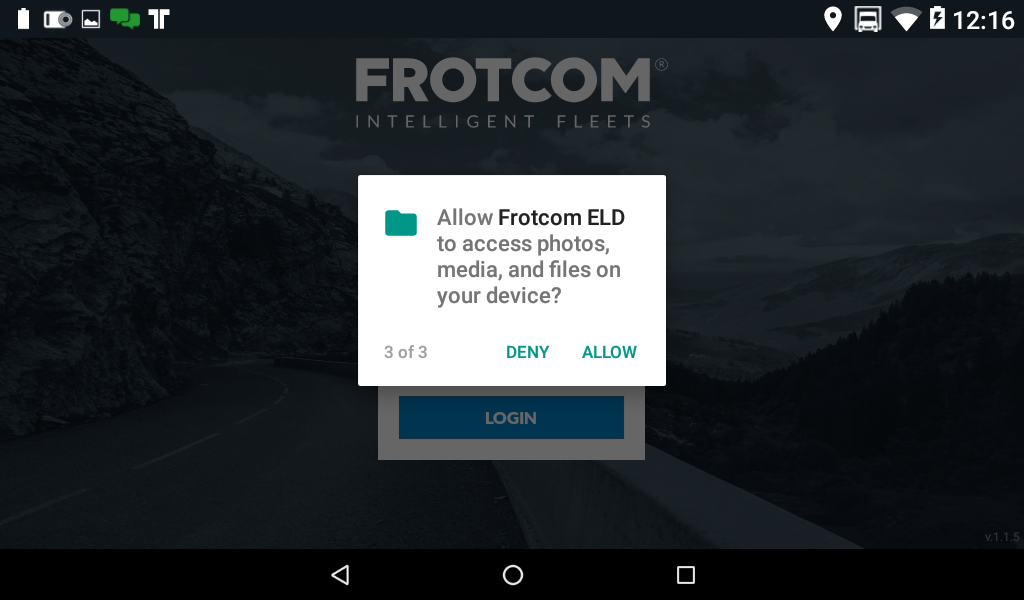The image size is (1024, 600).
Task: Tap DENY in the permission dialog
Action: [x=527, y=353]
